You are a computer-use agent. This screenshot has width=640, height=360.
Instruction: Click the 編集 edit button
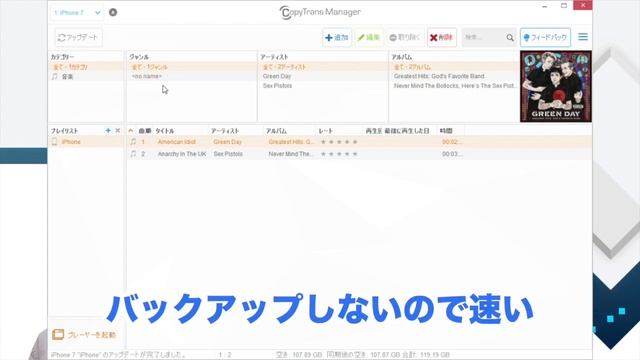369,38
